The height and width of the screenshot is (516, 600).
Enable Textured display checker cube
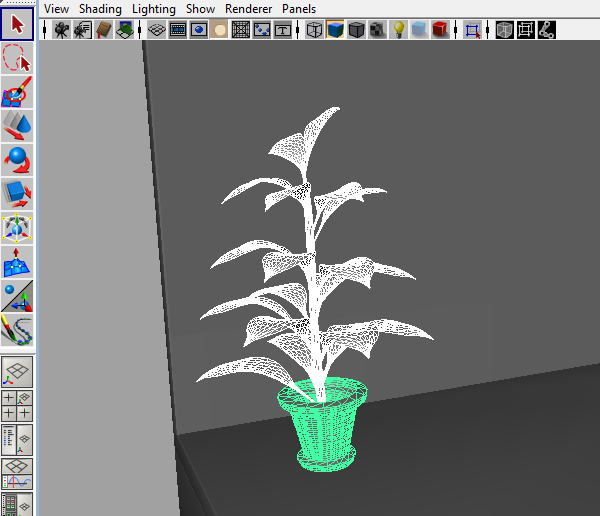(x=377, y=29)
